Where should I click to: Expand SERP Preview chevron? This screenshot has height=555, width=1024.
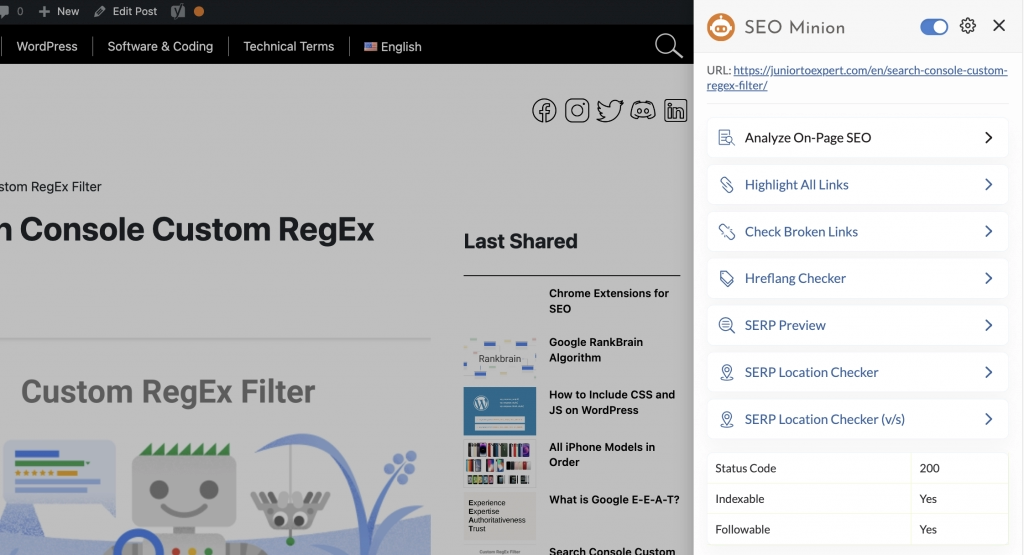coord(988,325)
